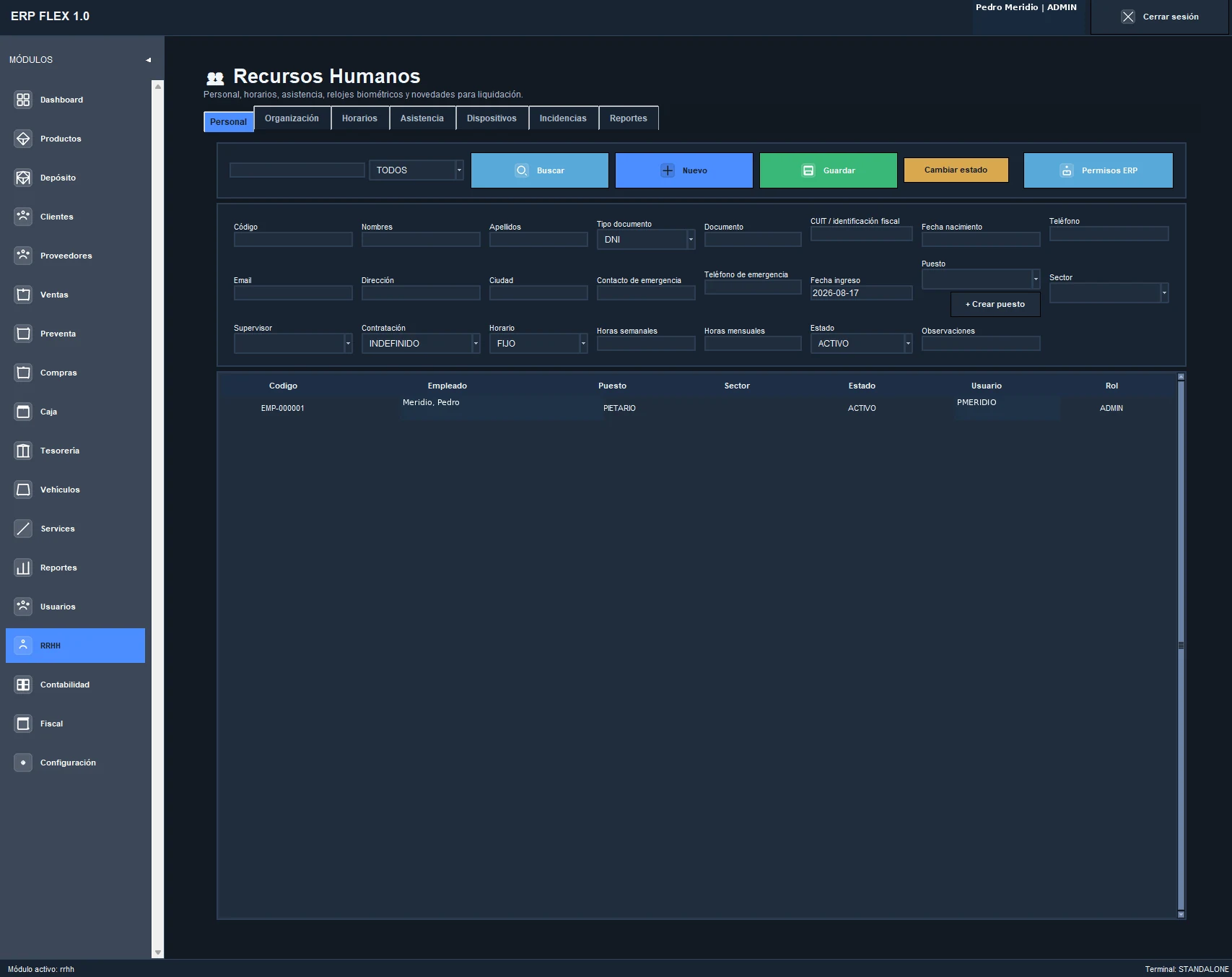This screenshot has height=977, width=1232.
Task: Switch to the Incidencias tab
Action: click(563, 118)
